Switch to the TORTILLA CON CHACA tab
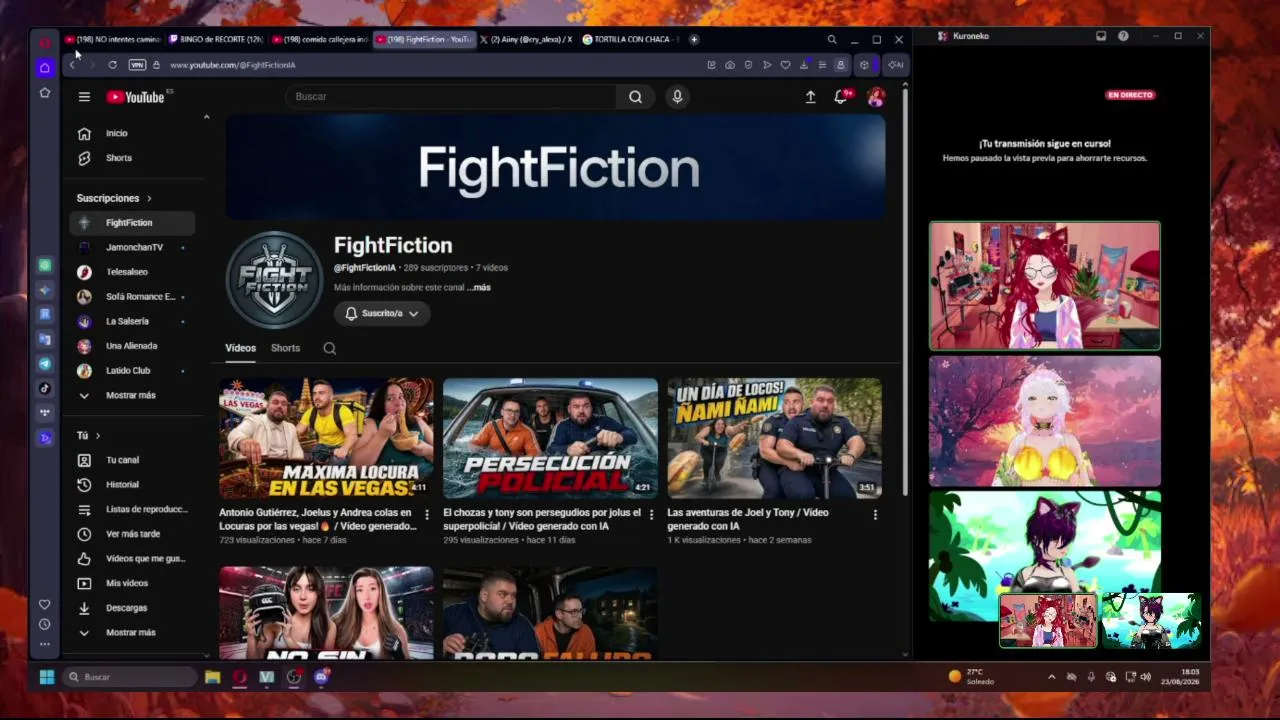The height and width of the screenshot is (720, 1280). click(630, 40)
